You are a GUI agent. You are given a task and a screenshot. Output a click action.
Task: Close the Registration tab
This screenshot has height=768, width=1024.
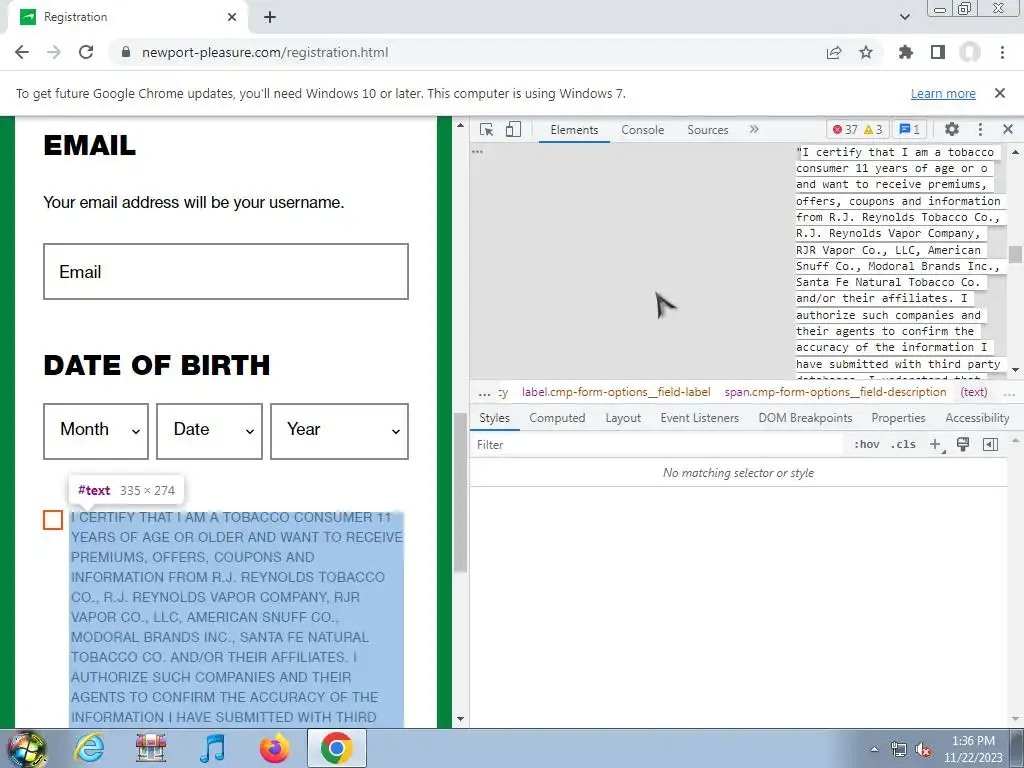pyautogui.click(x=232, y=17)
